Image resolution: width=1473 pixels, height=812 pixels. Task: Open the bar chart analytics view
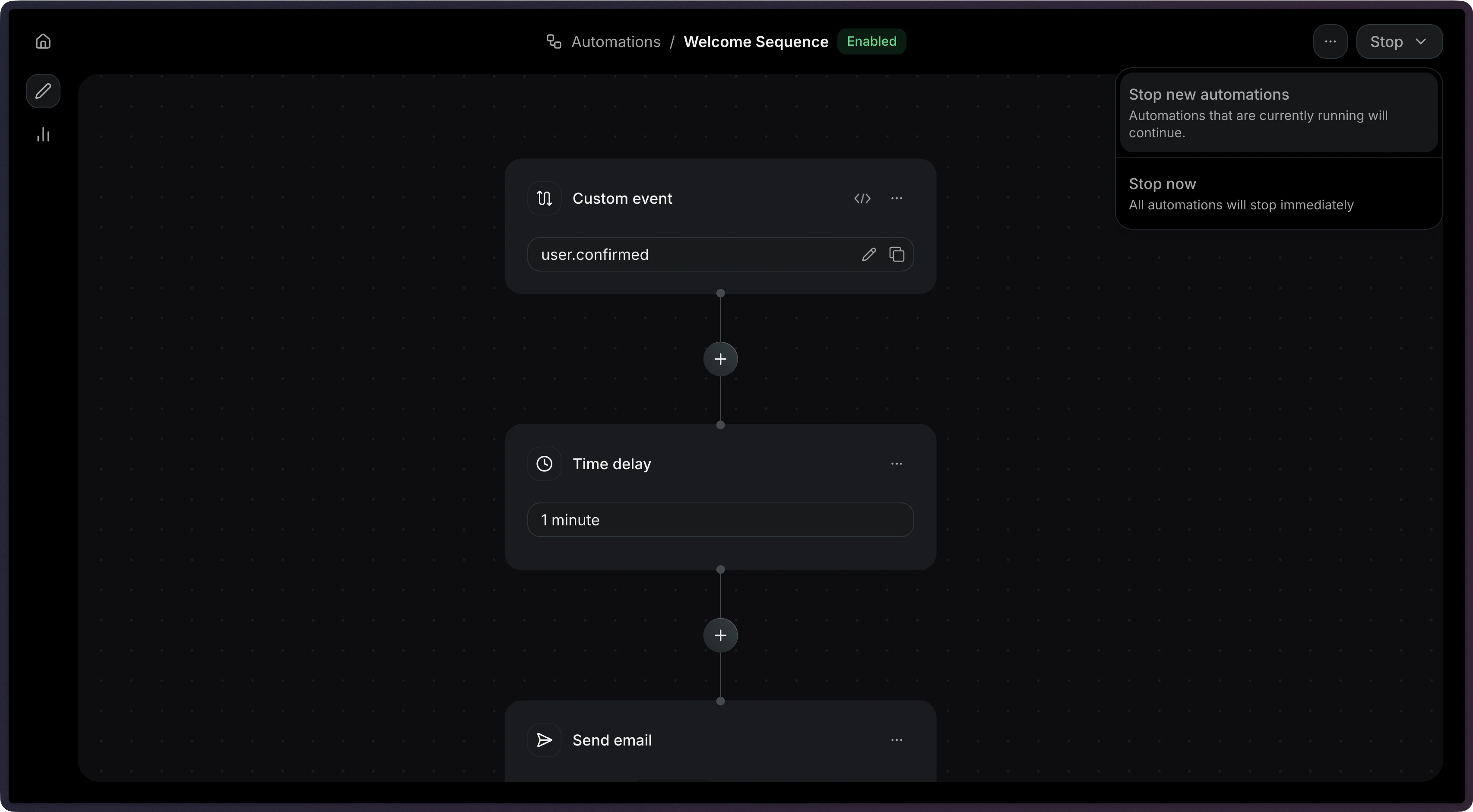pyautogui.click(x=43, y=135)
